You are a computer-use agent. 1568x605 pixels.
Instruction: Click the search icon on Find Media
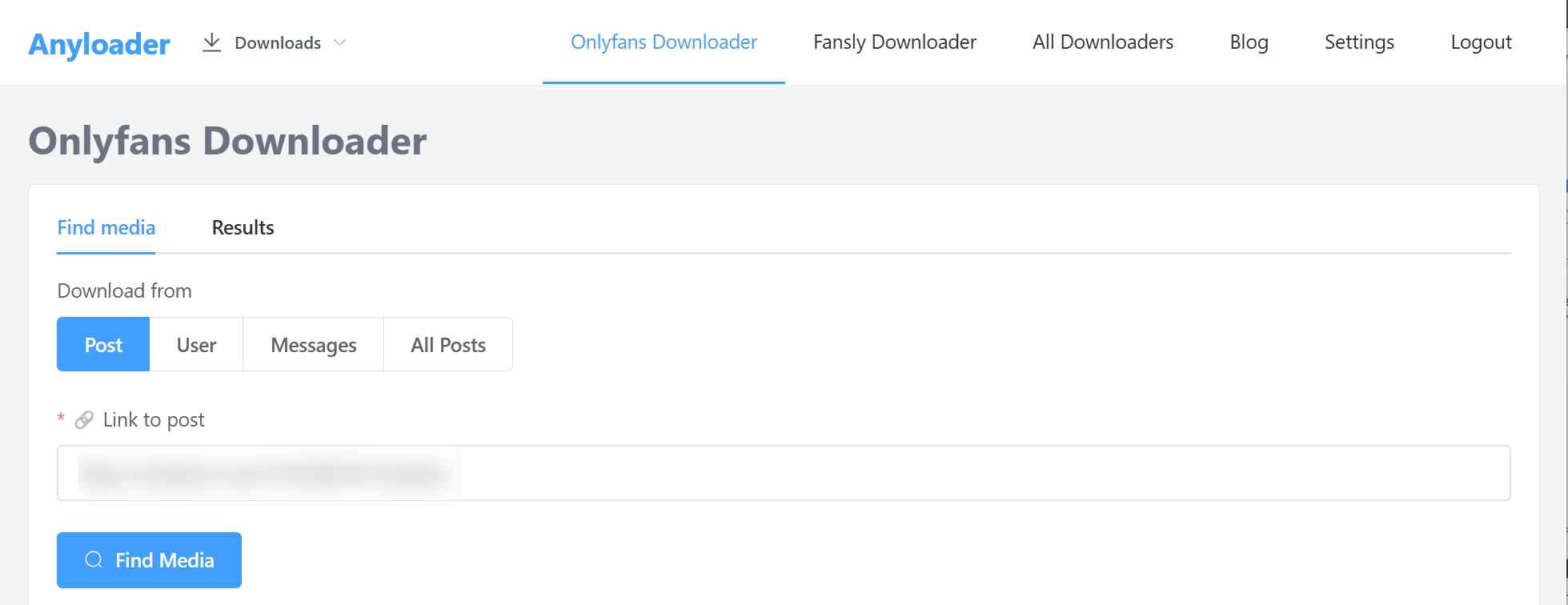pyautogui.click(x=94, y=560)
